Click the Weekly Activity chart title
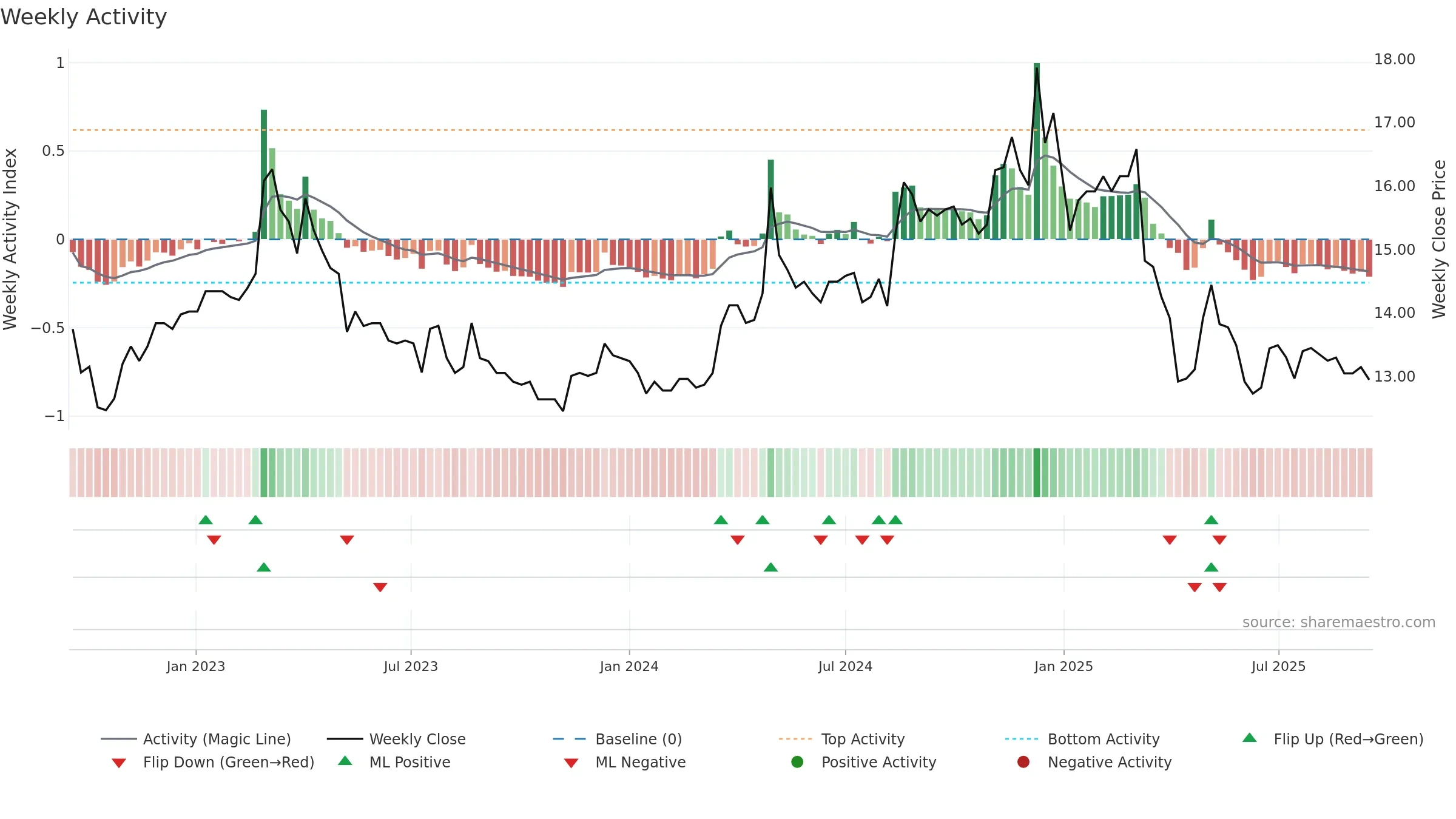The height and width of the screenshot is (819, 1456). pos(84,17)
